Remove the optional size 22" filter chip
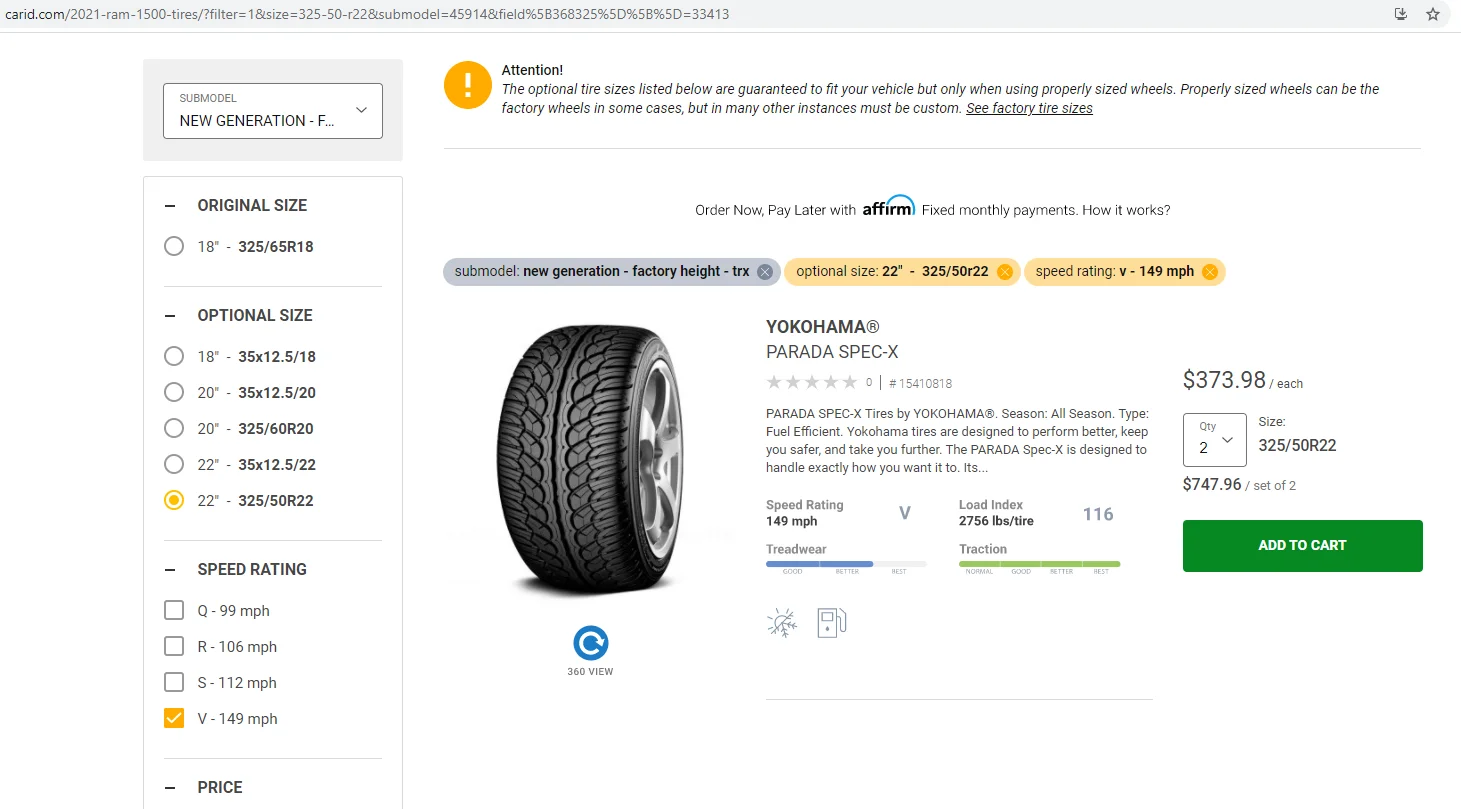The image size is (1461, 809). click(x=1005, y=272)
